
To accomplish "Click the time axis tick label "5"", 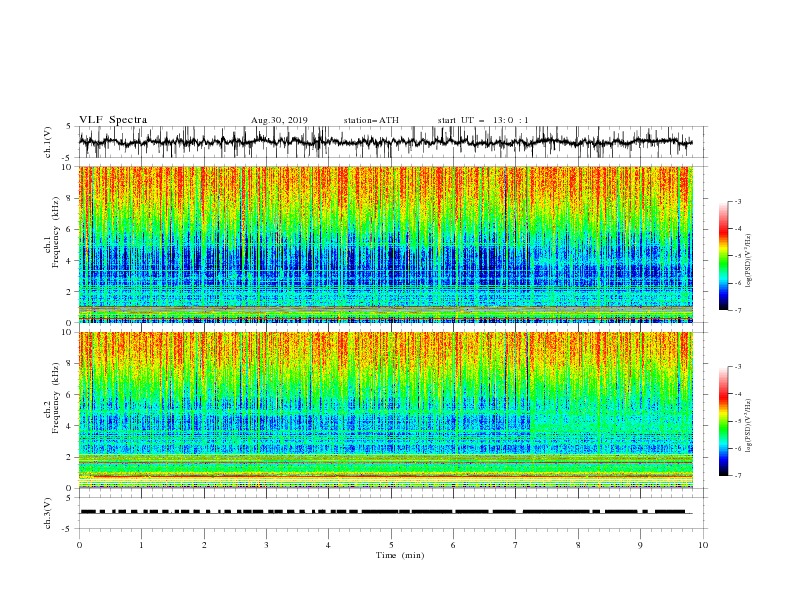I will tap(391, 545).
